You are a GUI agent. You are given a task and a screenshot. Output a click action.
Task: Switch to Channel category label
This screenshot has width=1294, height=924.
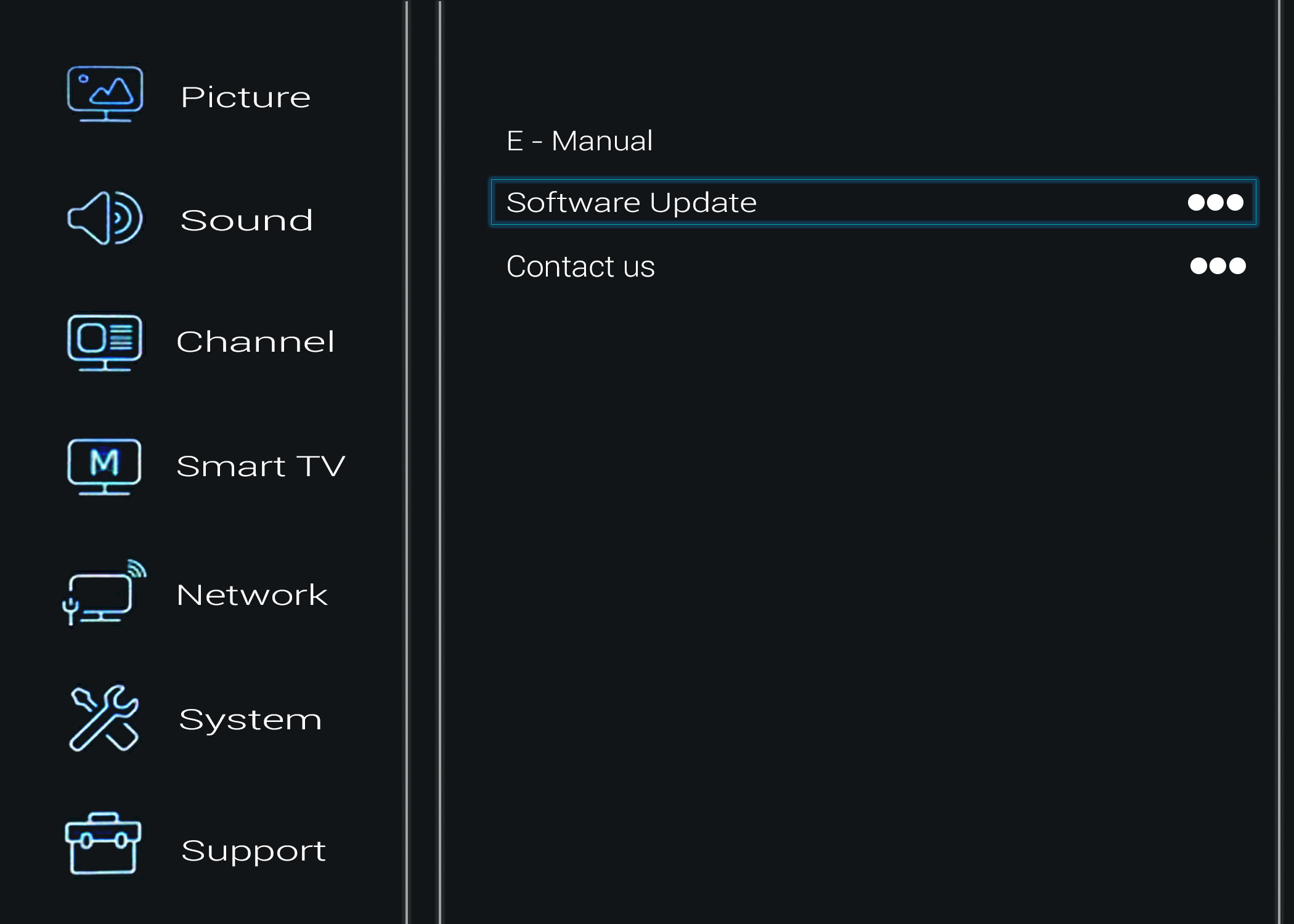click(255, 341)
